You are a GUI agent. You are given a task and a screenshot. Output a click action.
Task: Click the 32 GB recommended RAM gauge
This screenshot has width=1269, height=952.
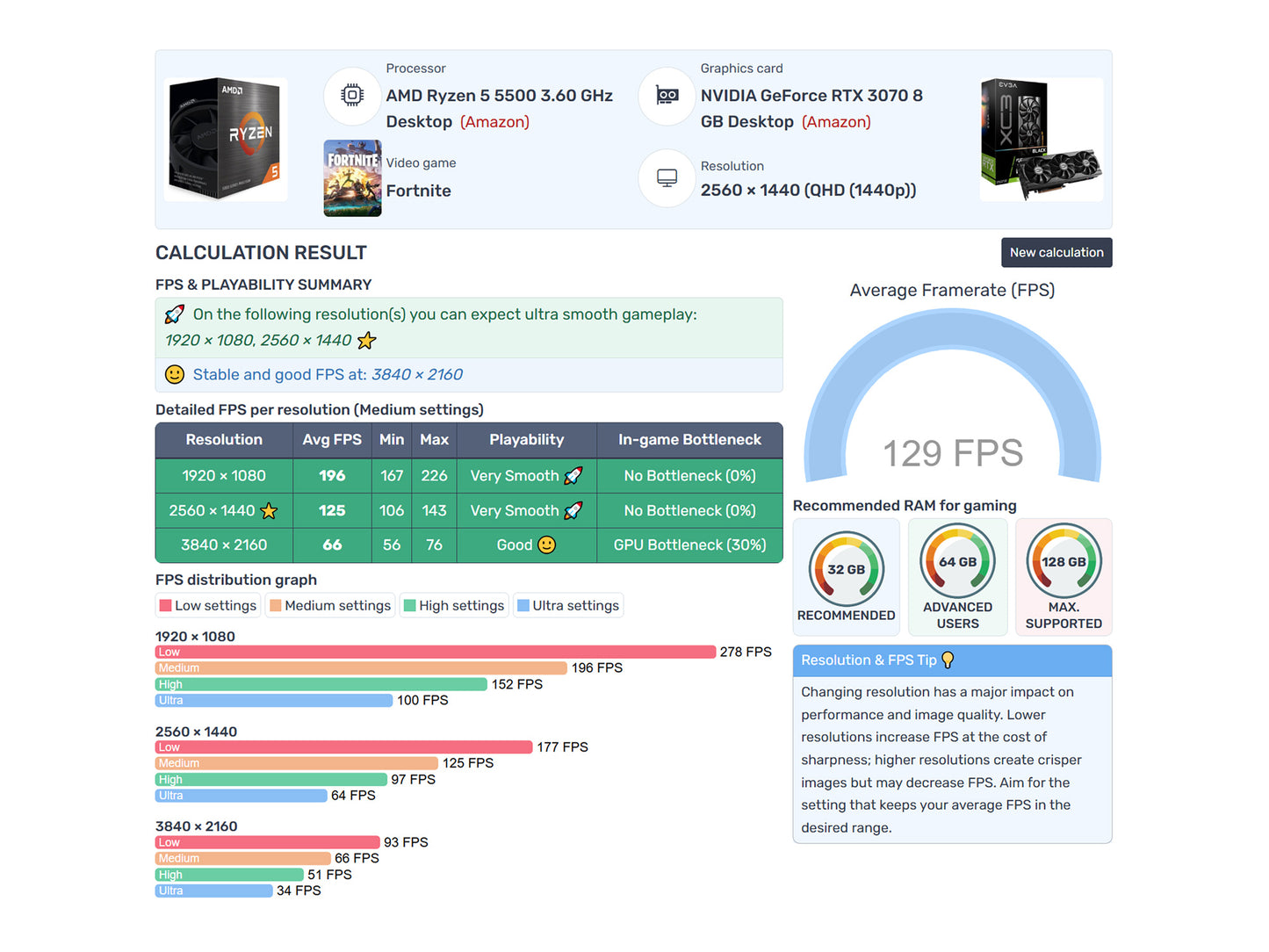coord(846,569)
